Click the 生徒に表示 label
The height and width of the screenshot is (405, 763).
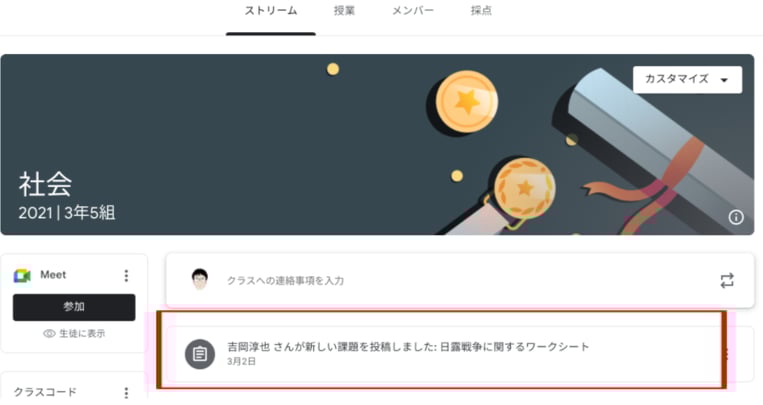[x=82, y=334]
